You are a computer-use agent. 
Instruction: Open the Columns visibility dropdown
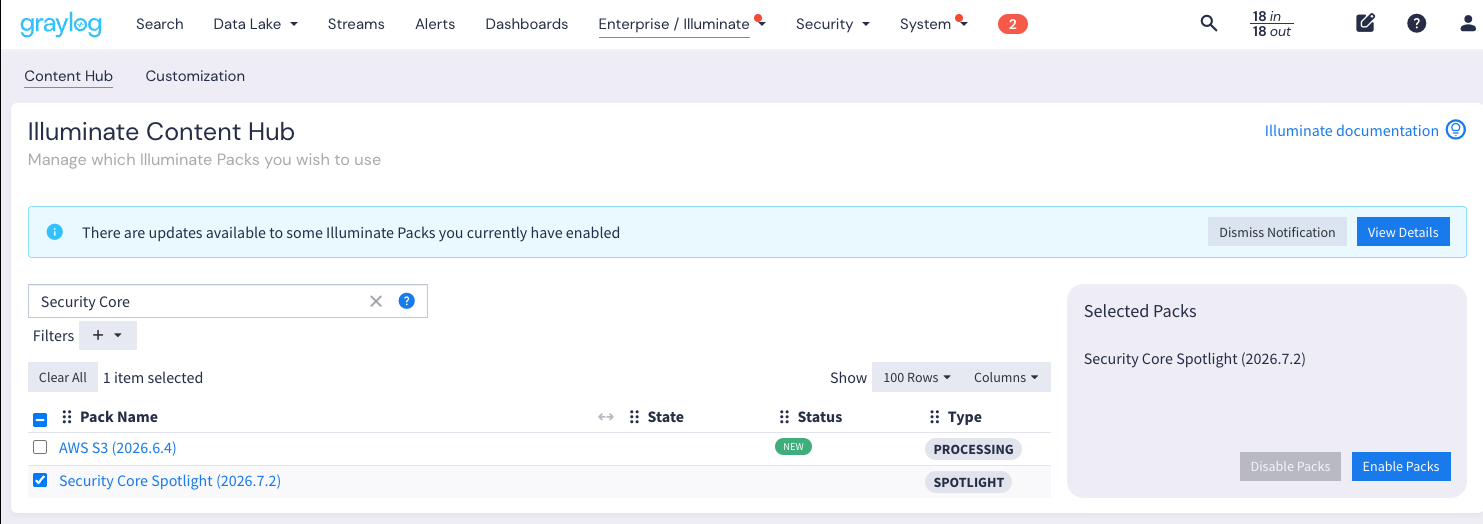pos(1006,377)
